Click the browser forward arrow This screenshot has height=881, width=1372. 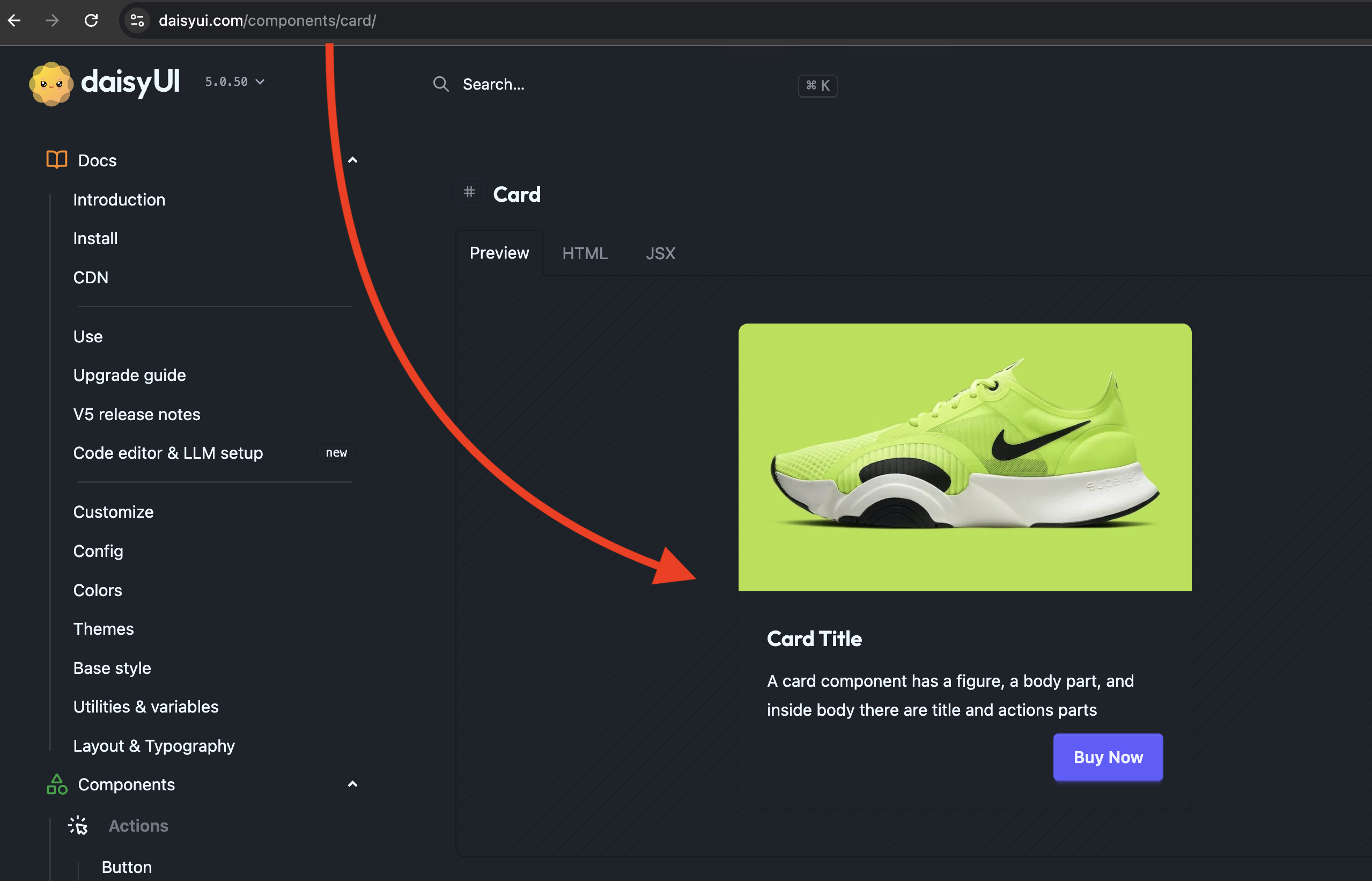pyautogui.click(x=53, y=20)
